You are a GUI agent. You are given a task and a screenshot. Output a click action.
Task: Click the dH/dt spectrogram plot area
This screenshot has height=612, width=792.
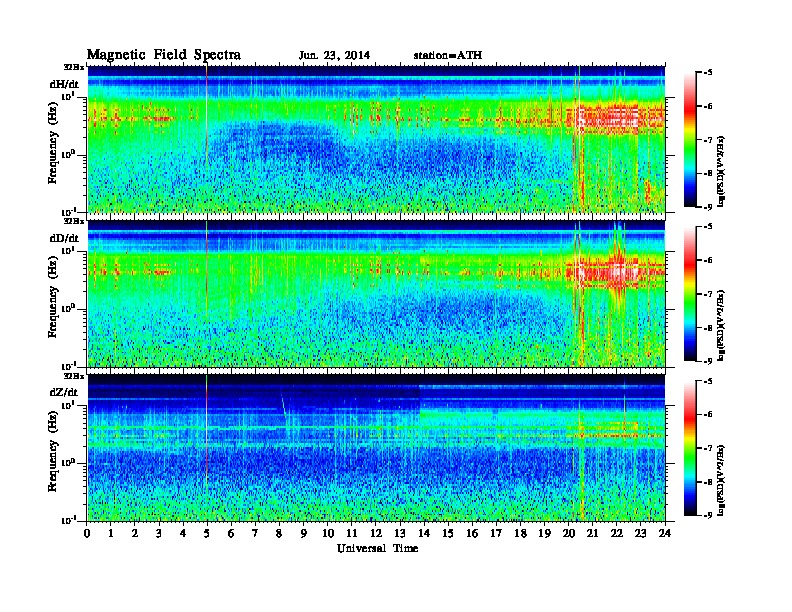click(376, 139)
